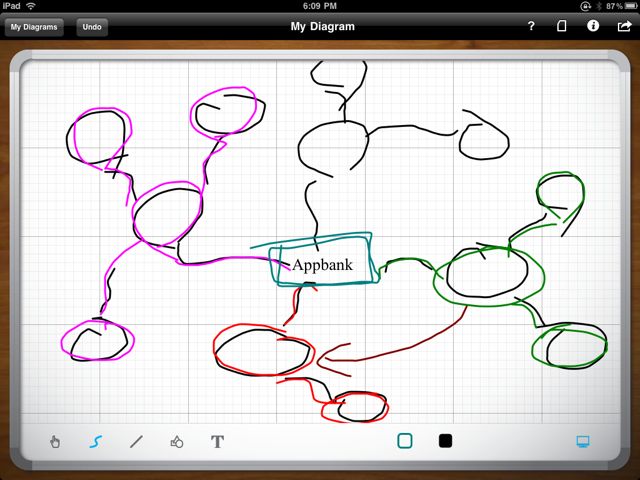640x480 pixels.
Task: Select the shapes tool
Action: (x=177, y=442)
